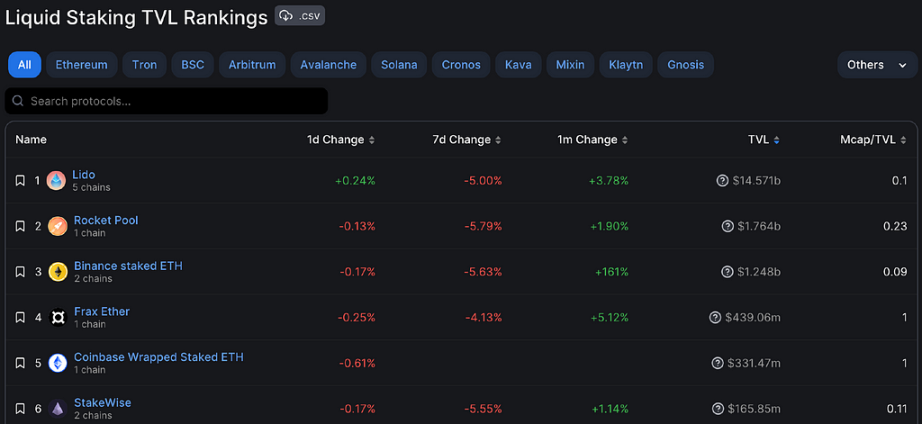The height and width of the screenshot is (424, 922).
Task: Filter rankings by Ethereum
Action: click(x=82, y=65)
